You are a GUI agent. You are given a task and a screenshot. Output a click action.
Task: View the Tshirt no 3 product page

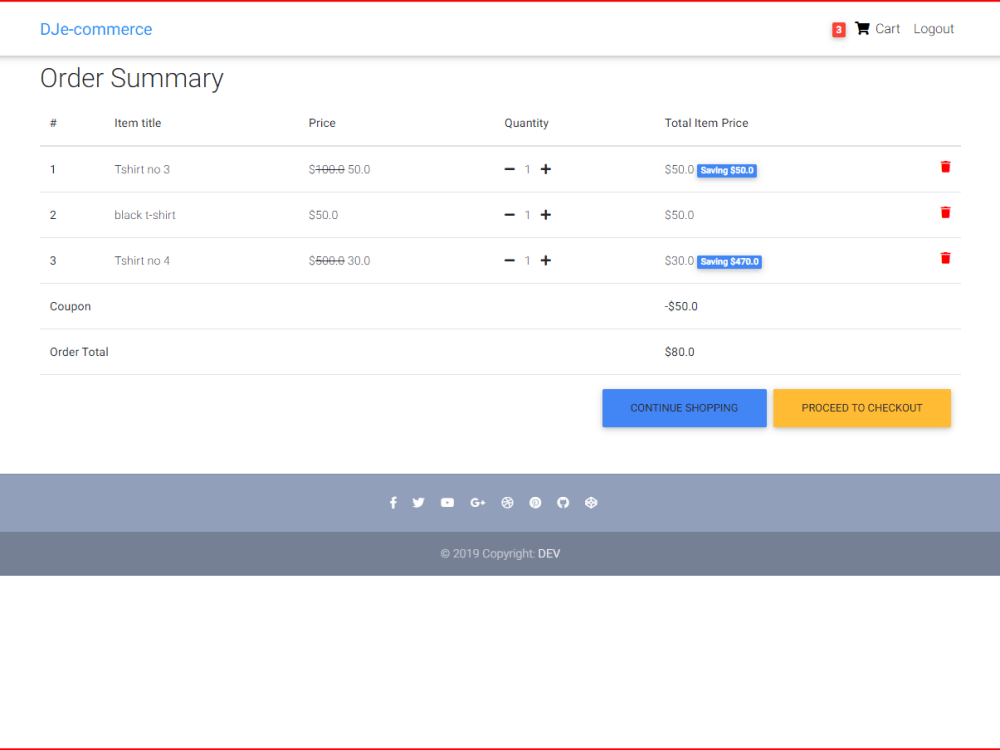(x=142, y=169)
